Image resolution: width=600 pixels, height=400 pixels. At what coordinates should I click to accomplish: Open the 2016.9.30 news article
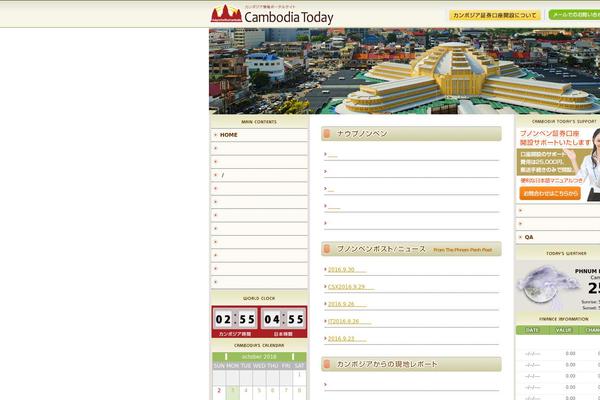pyautogui.click(x=347, y=269)
